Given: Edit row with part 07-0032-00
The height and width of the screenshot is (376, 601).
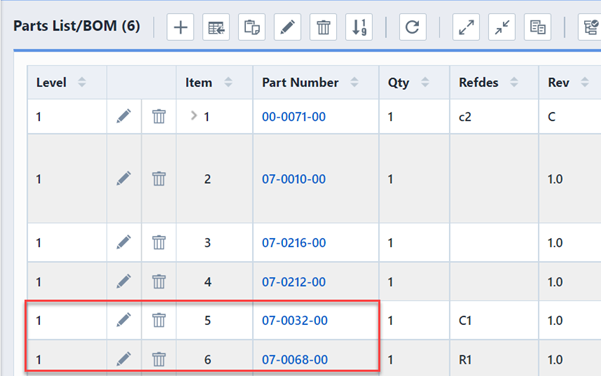Looking at the screenshot, I should pos(123,320).
